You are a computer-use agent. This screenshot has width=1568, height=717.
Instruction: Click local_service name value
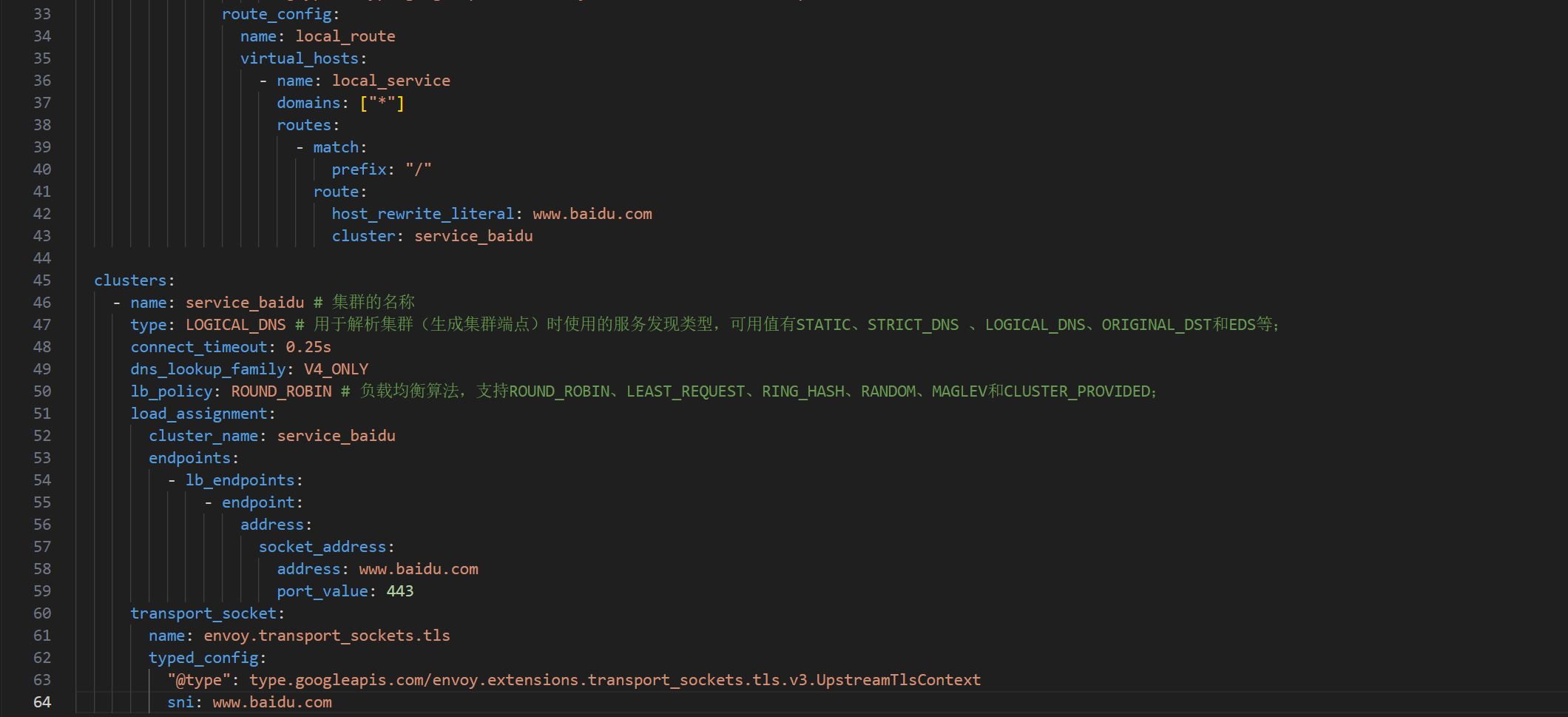[x=391, y=81]
